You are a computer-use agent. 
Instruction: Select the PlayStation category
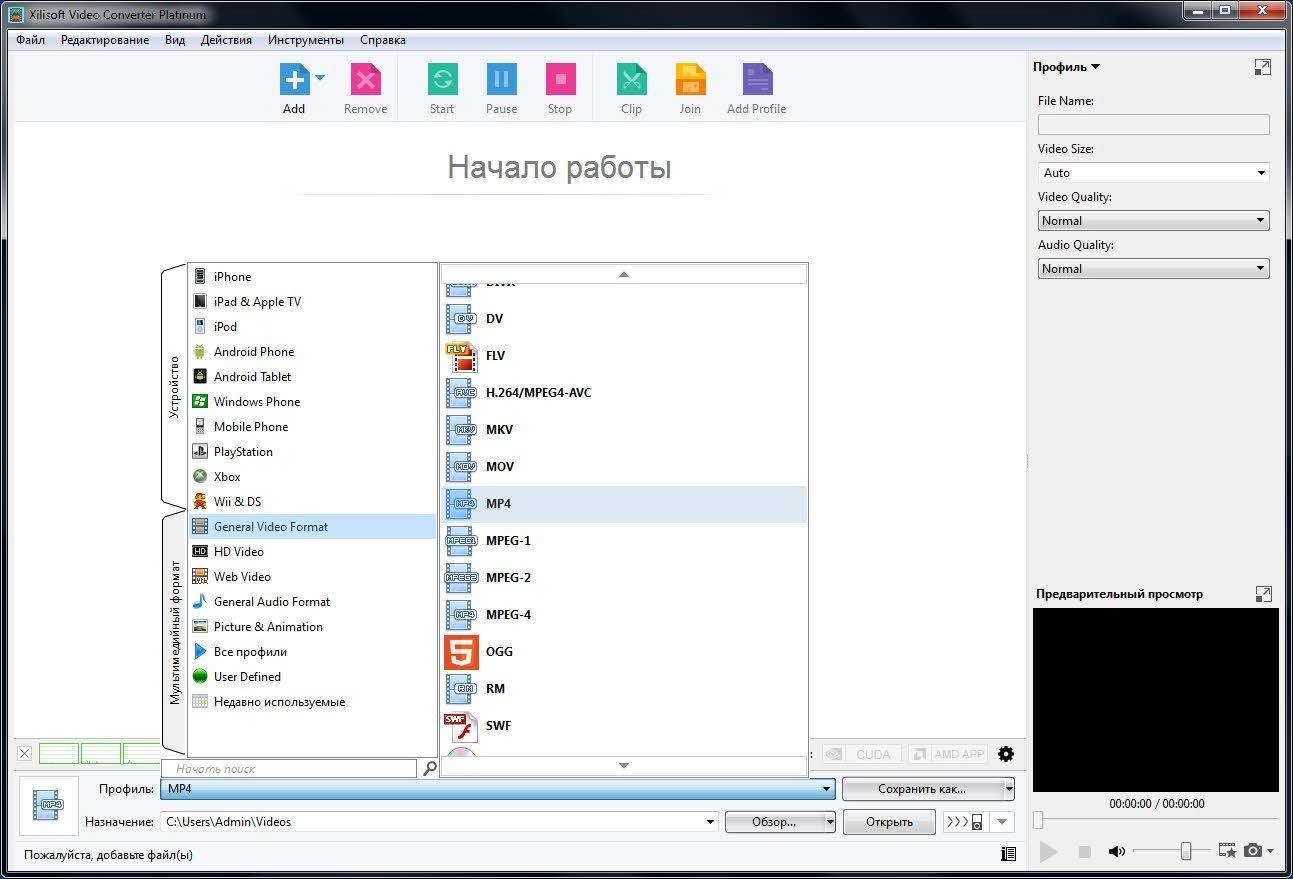(x=312, y=452)
